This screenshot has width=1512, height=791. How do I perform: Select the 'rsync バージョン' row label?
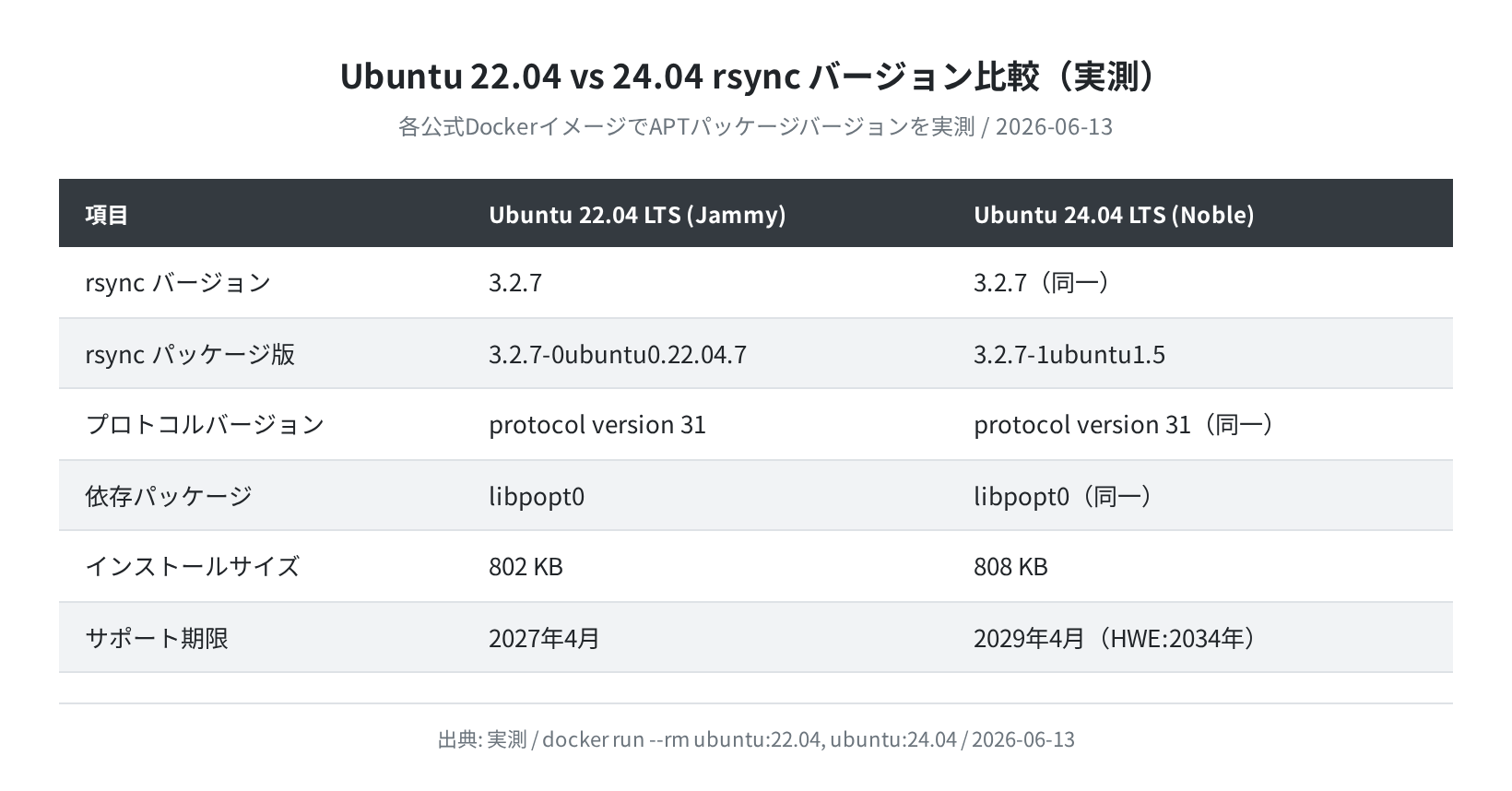point(178,282)
